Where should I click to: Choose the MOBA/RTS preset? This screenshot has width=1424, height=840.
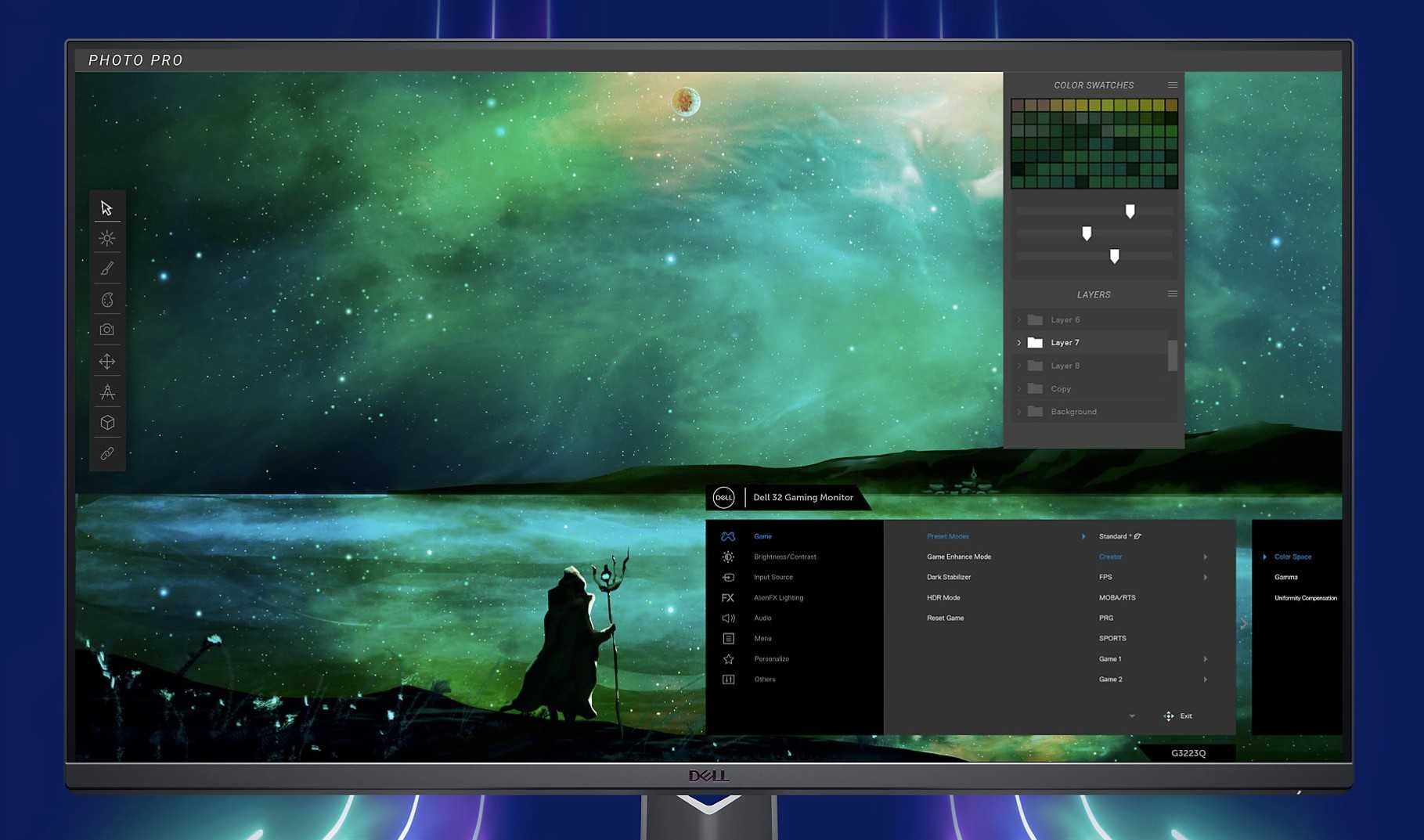tap(1116, 597)
